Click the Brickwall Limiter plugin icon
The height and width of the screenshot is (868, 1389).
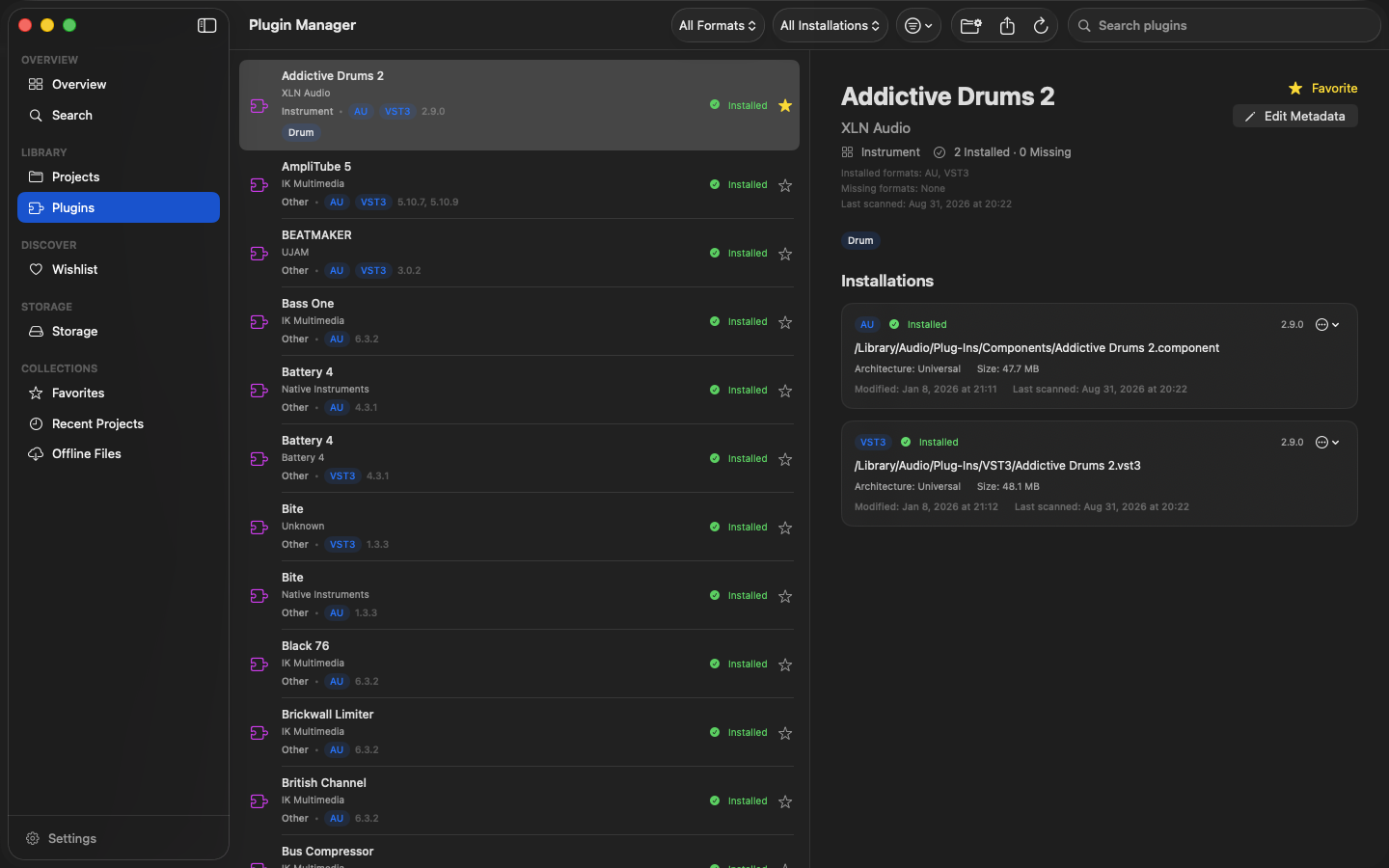point(259,733)
